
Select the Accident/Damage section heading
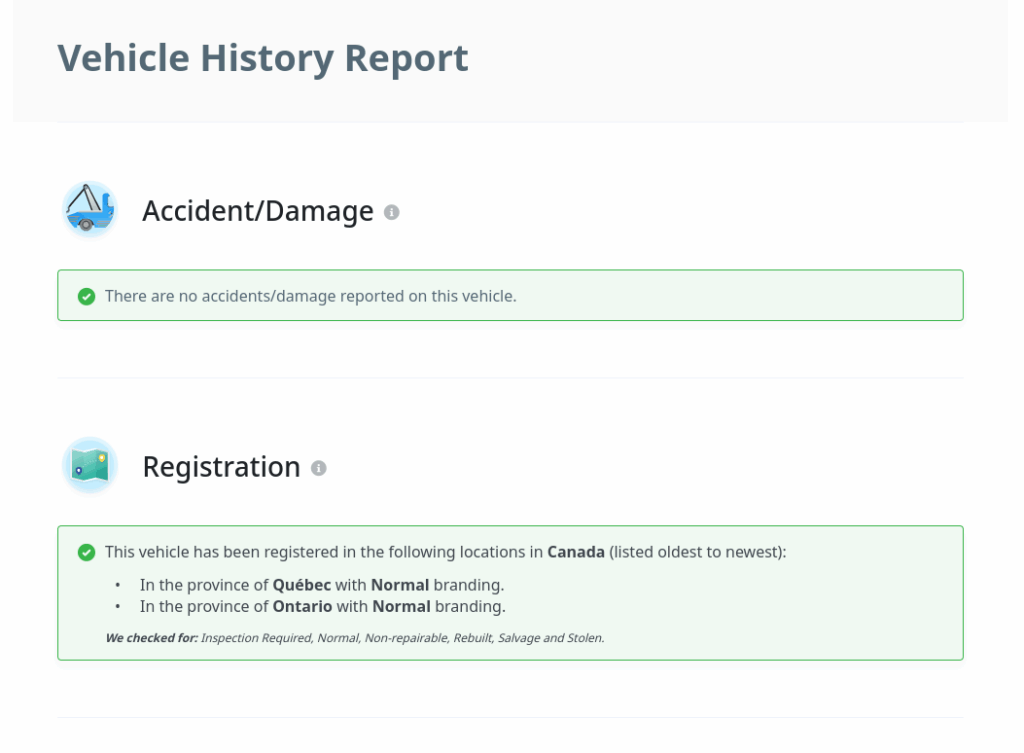coord(257,211)
